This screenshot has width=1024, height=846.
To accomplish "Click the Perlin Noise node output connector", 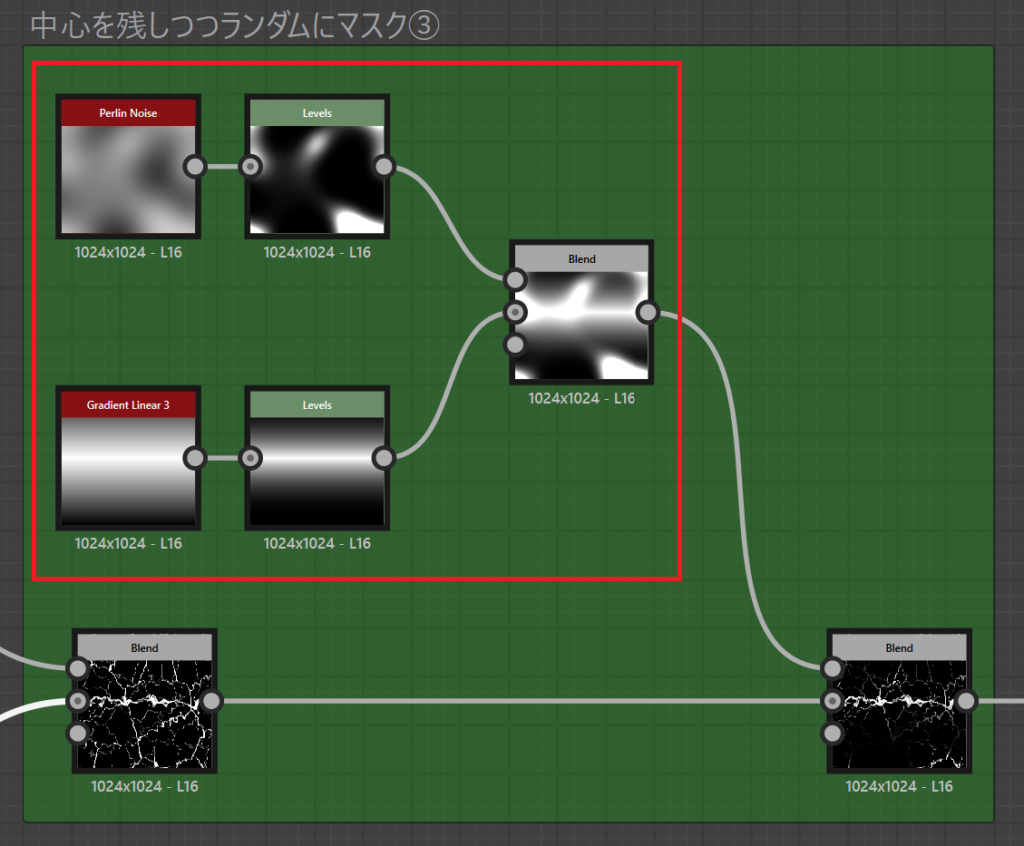I will pos(195,166).
